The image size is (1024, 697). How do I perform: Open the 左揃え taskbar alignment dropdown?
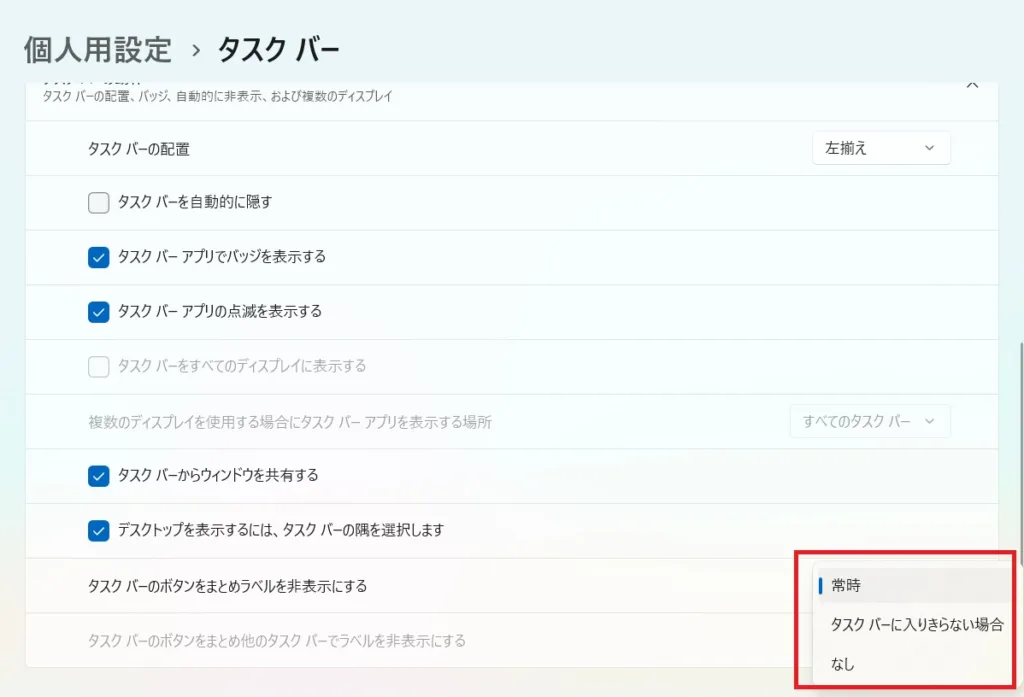pos(880,148)
